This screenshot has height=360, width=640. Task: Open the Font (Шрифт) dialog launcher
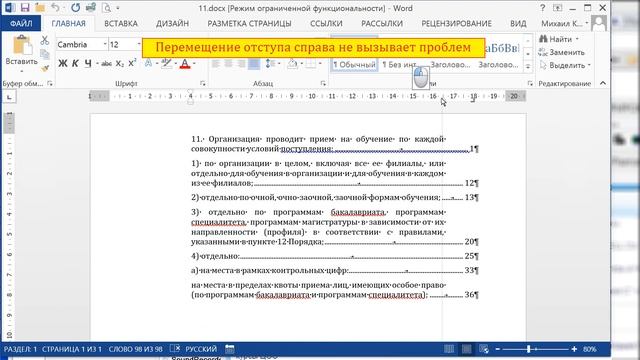click(x=203, y=83)
